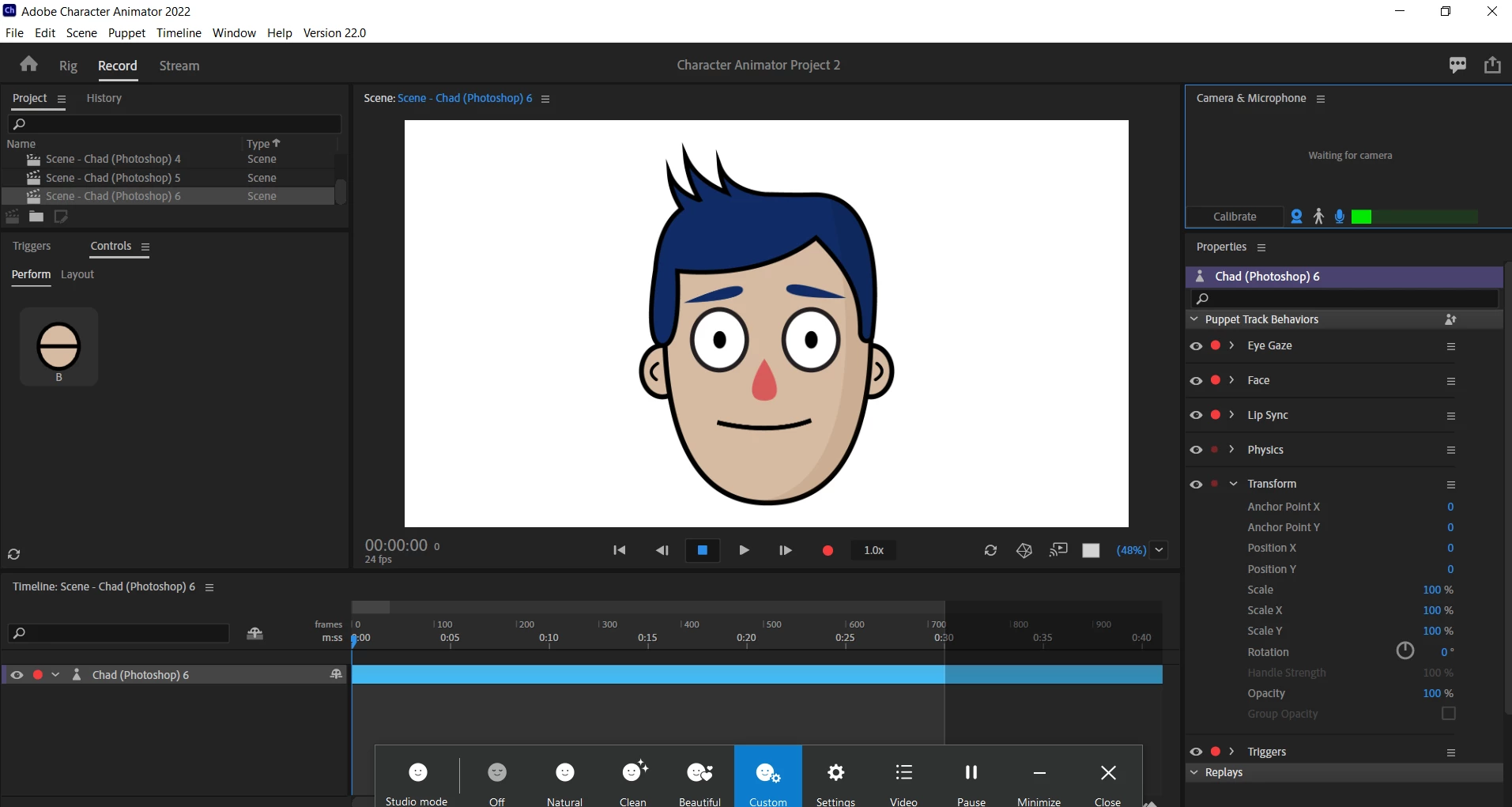Click the Rotation dial control

pyautogui.click(x=1405, y=651)
